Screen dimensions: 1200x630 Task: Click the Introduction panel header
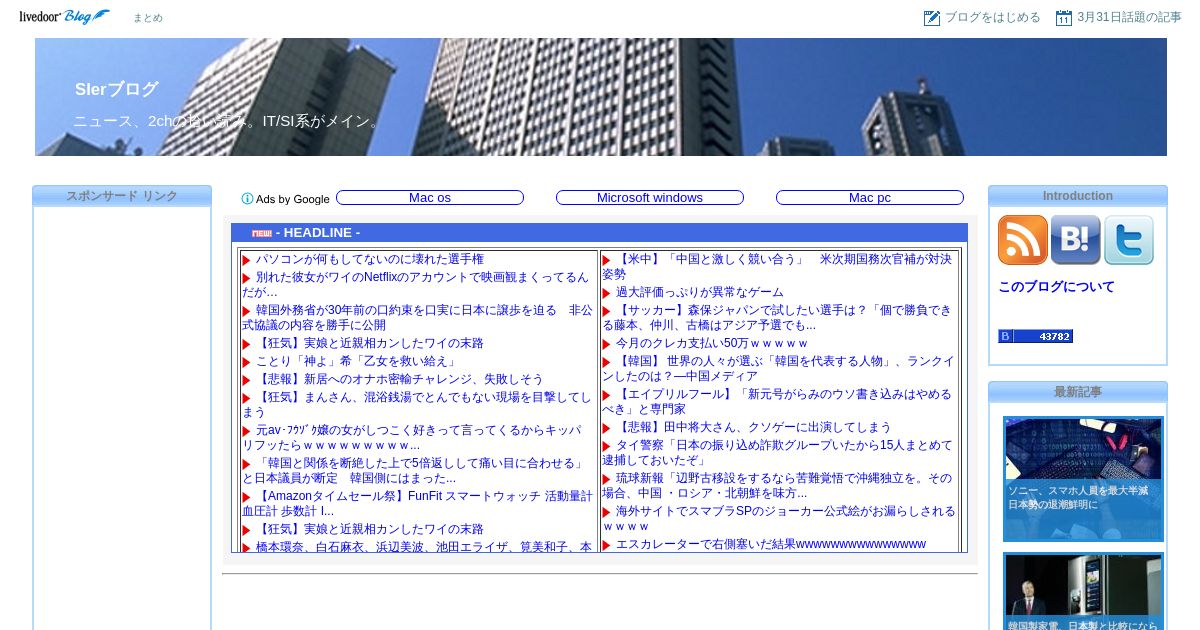pyautogui.click(x=1078, y=196)
